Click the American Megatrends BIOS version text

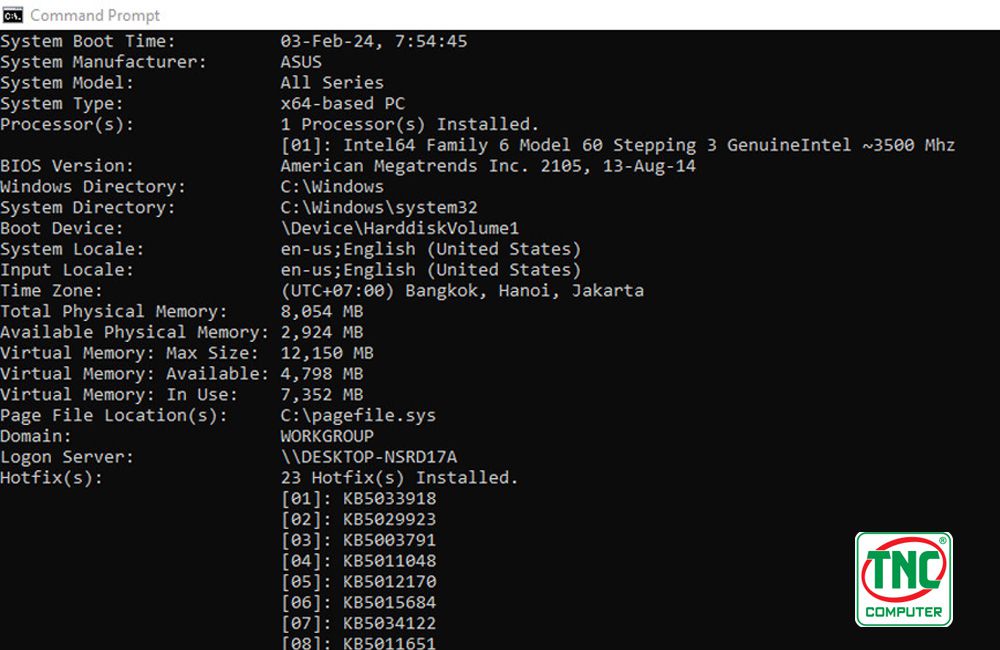pos(488,166)
